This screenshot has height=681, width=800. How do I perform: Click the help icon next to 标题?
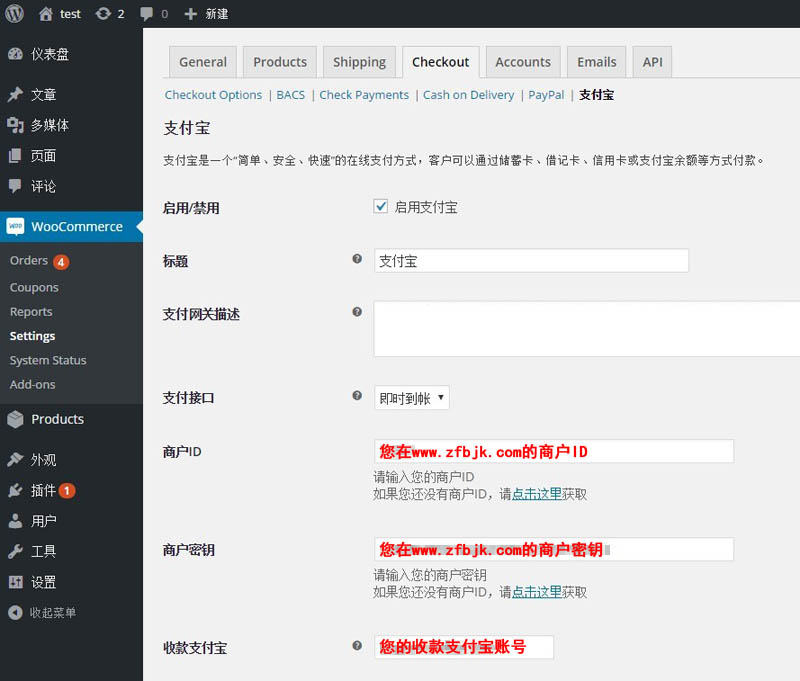click(x=357, y=259)
